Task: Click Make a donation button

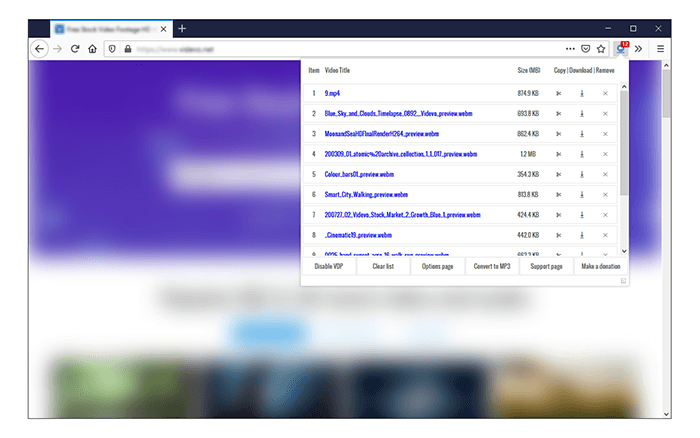Action: (601, 267)
